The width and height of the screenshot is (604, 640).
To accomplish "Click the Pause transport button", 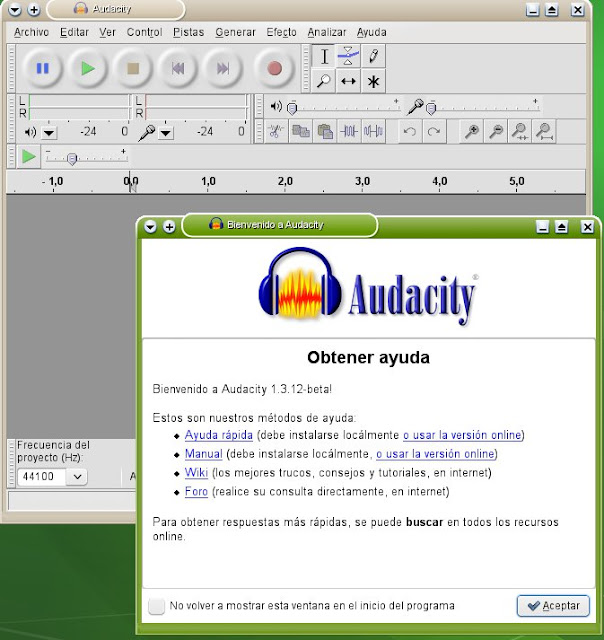I will point(42,69).
